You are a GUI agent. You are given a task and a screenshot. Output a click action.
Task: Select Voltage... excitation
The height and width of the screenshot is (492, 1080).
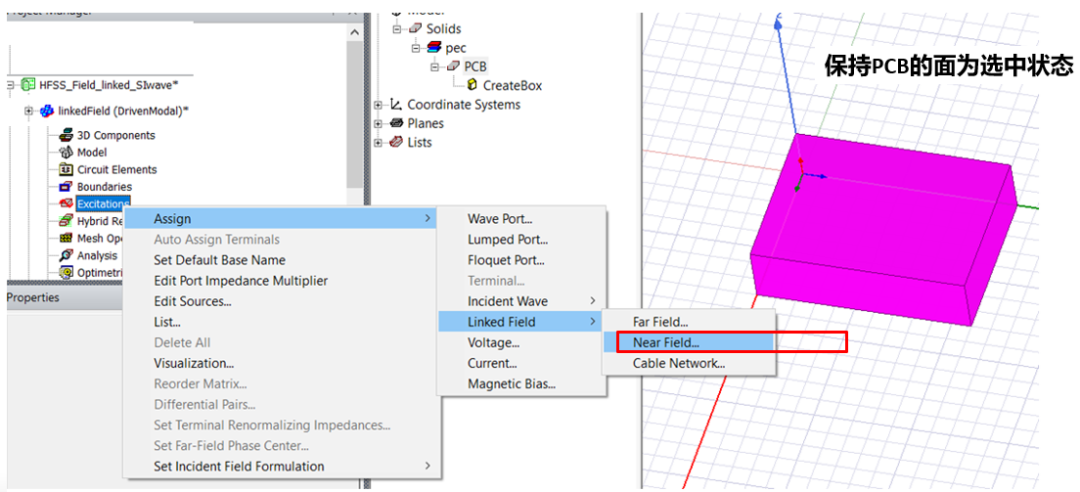(x=521, y=342)
